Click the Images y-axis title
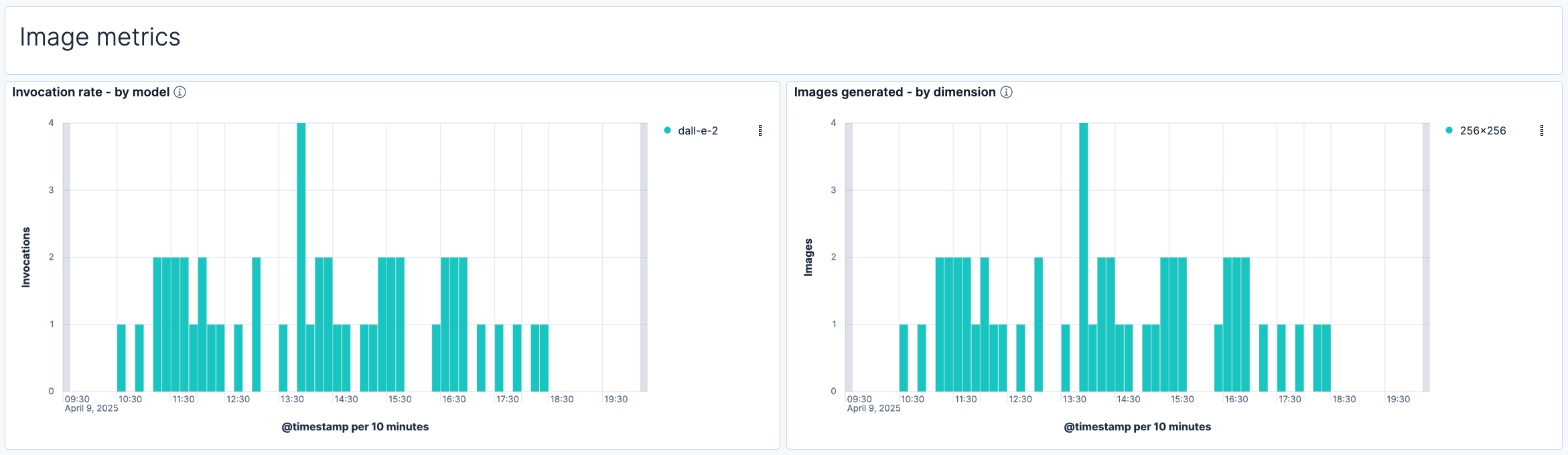This screenshot has height=455, width=1568. click(808, 257)
